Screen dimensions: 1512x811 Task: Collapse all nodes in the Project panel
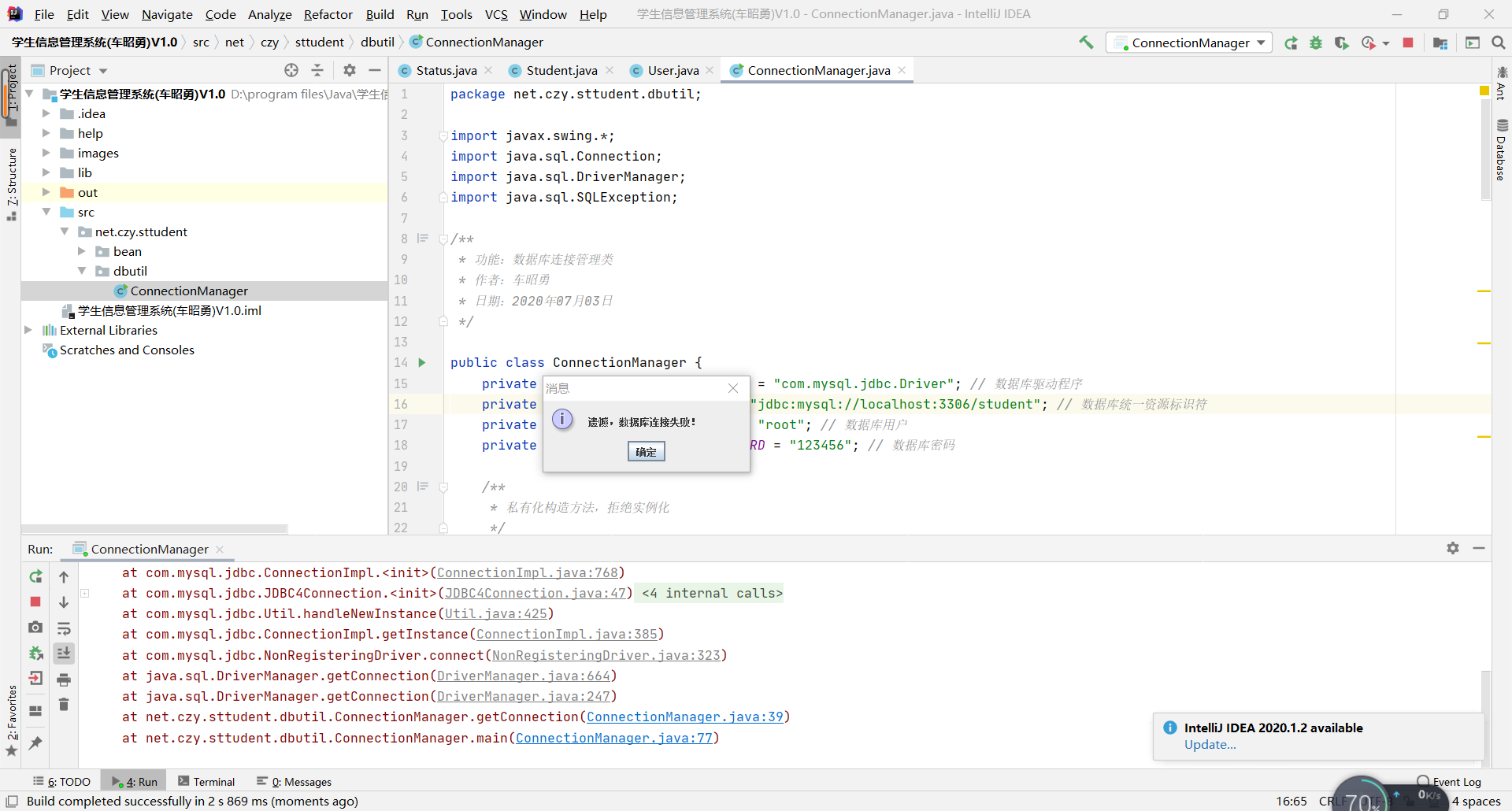(317, 70)
